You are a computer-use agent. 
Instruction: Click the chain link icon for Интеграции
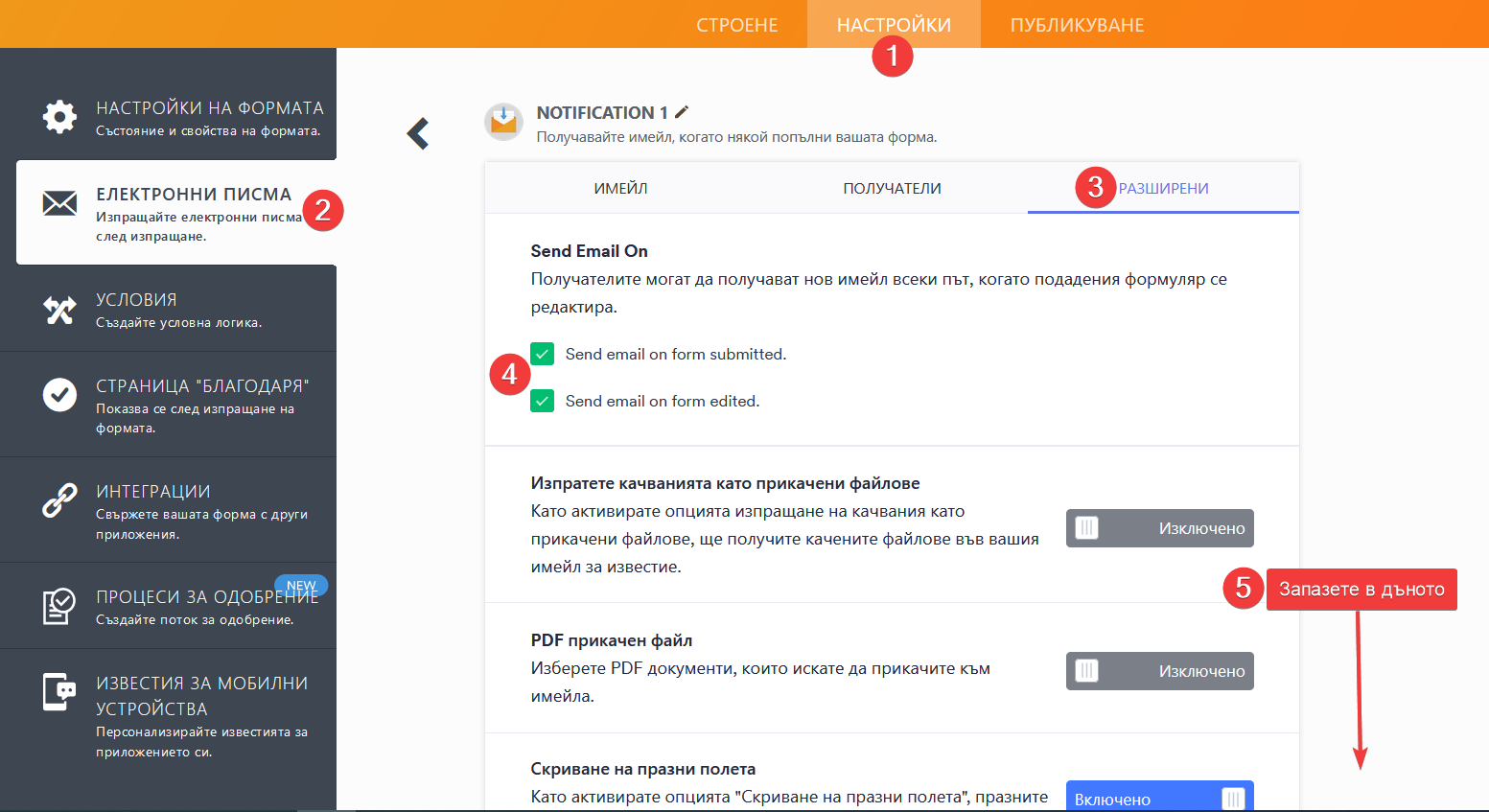point(59,500)
